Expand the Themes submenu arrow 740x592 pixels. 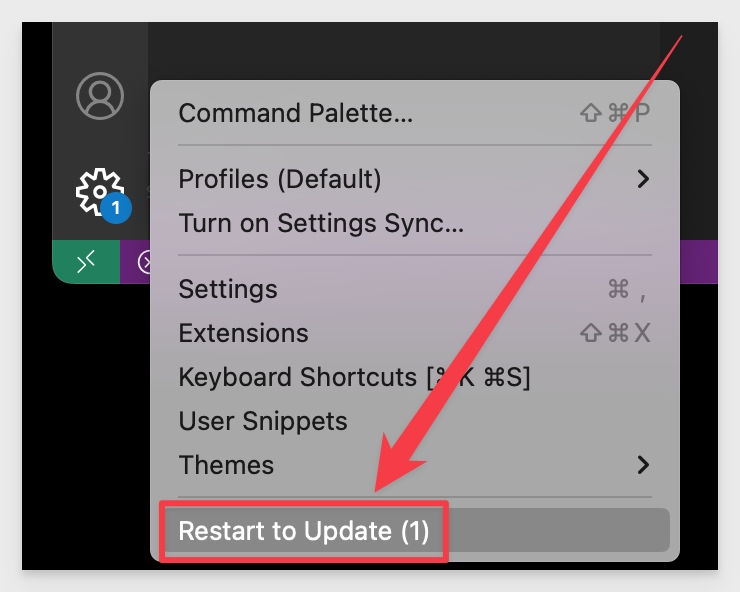click(x=643, y=465)
